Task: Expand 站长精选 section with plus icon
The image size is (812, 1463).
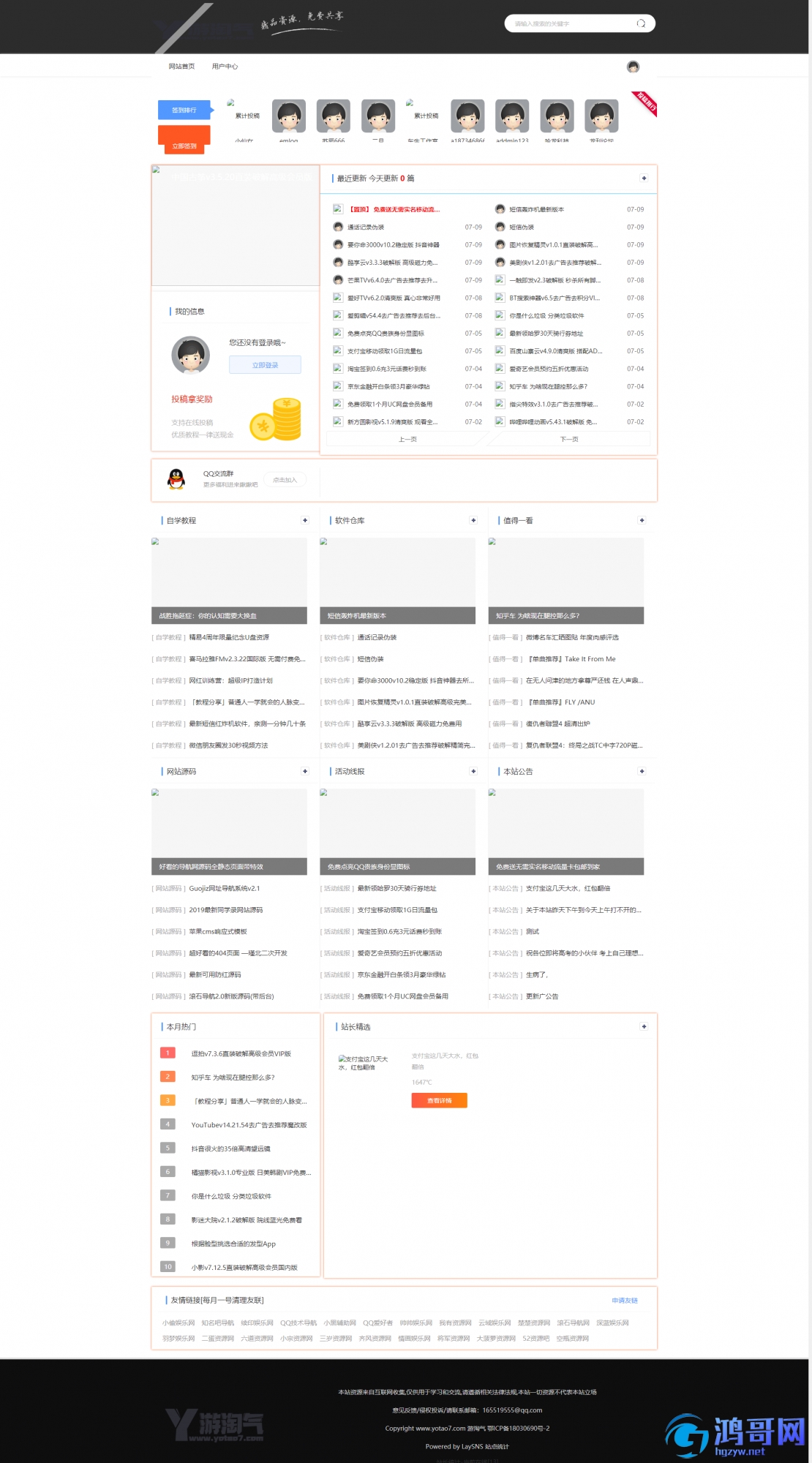Action: pyautogui.click(x=644, y=1026)
